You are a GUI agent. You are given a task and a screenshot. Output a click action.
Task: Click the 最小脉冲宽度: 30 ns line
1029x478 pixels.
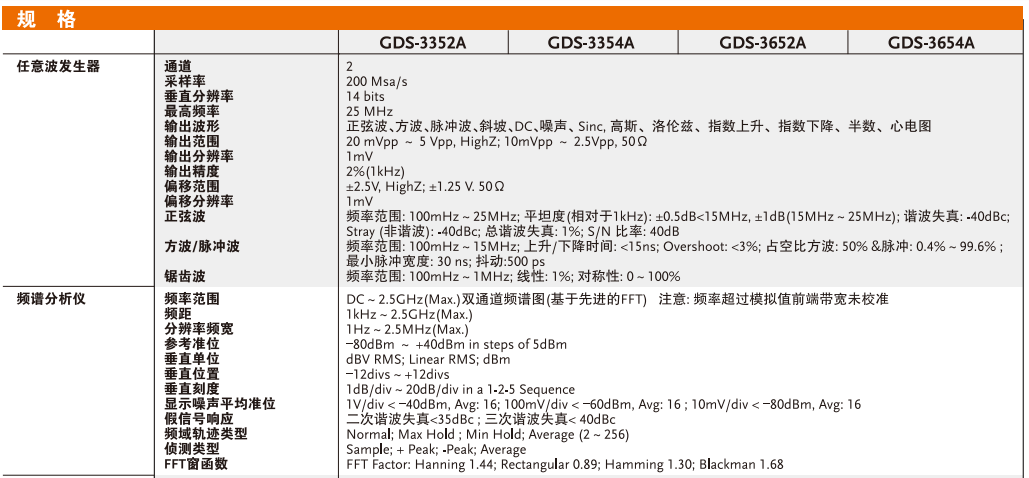[x=446, y=262]
